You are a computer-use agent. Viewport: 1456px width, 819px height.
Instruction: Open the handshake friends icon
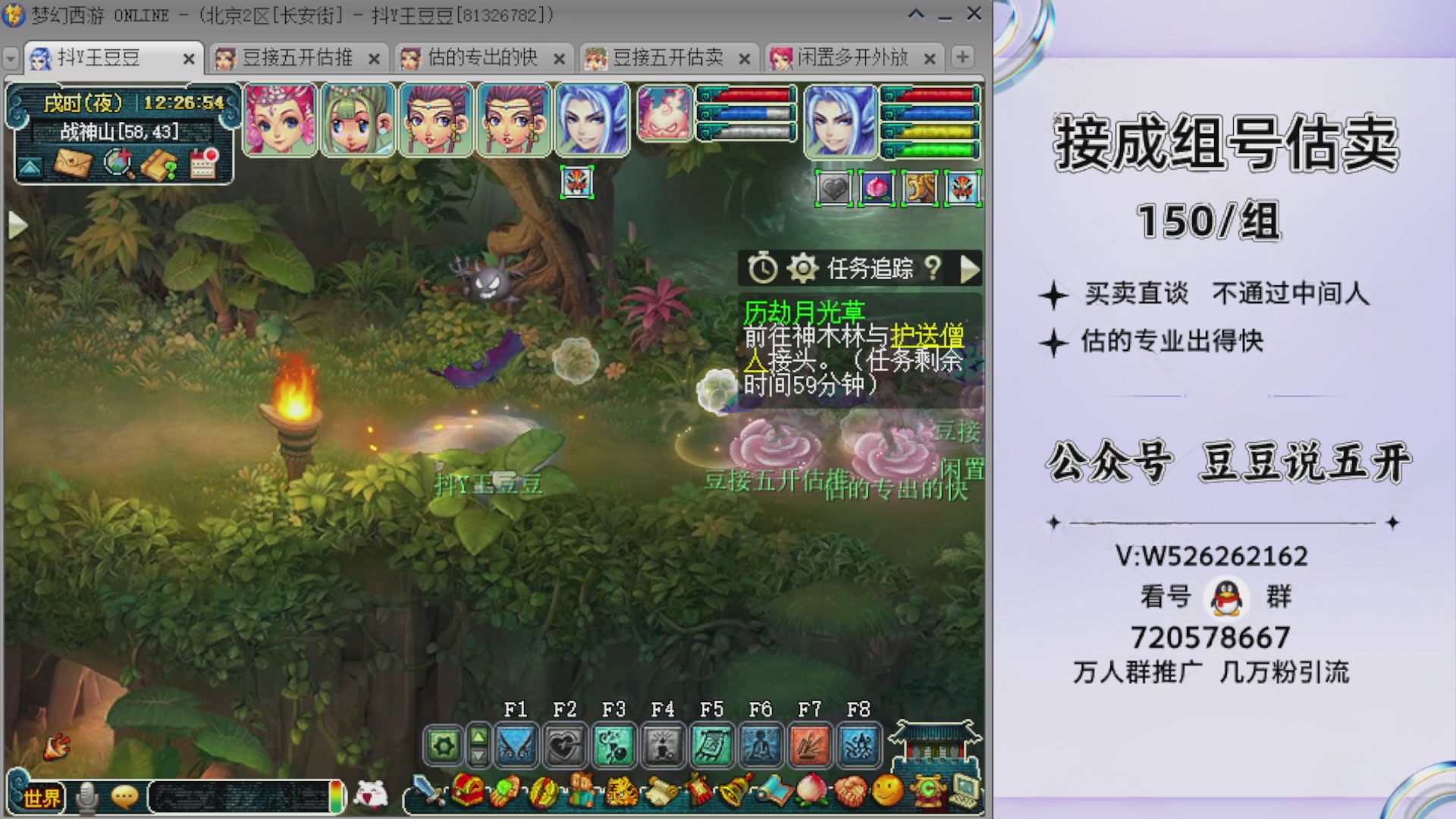click(x=850, y=792)
